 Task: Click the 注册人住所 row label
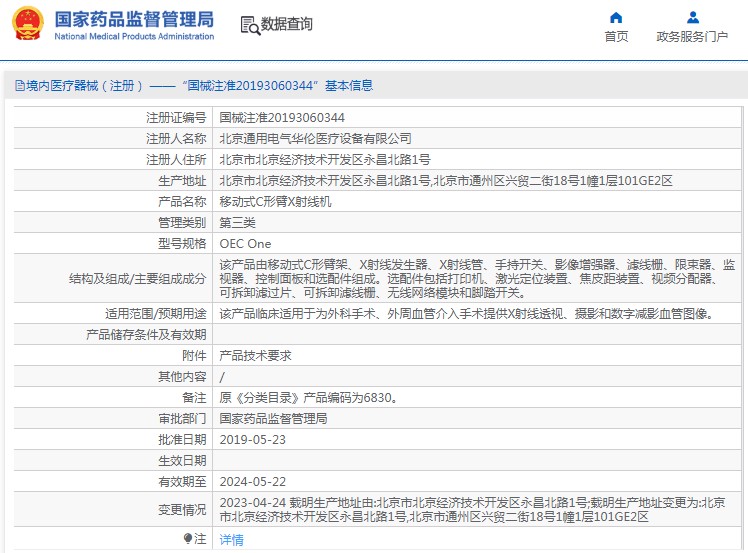[176, 159]
